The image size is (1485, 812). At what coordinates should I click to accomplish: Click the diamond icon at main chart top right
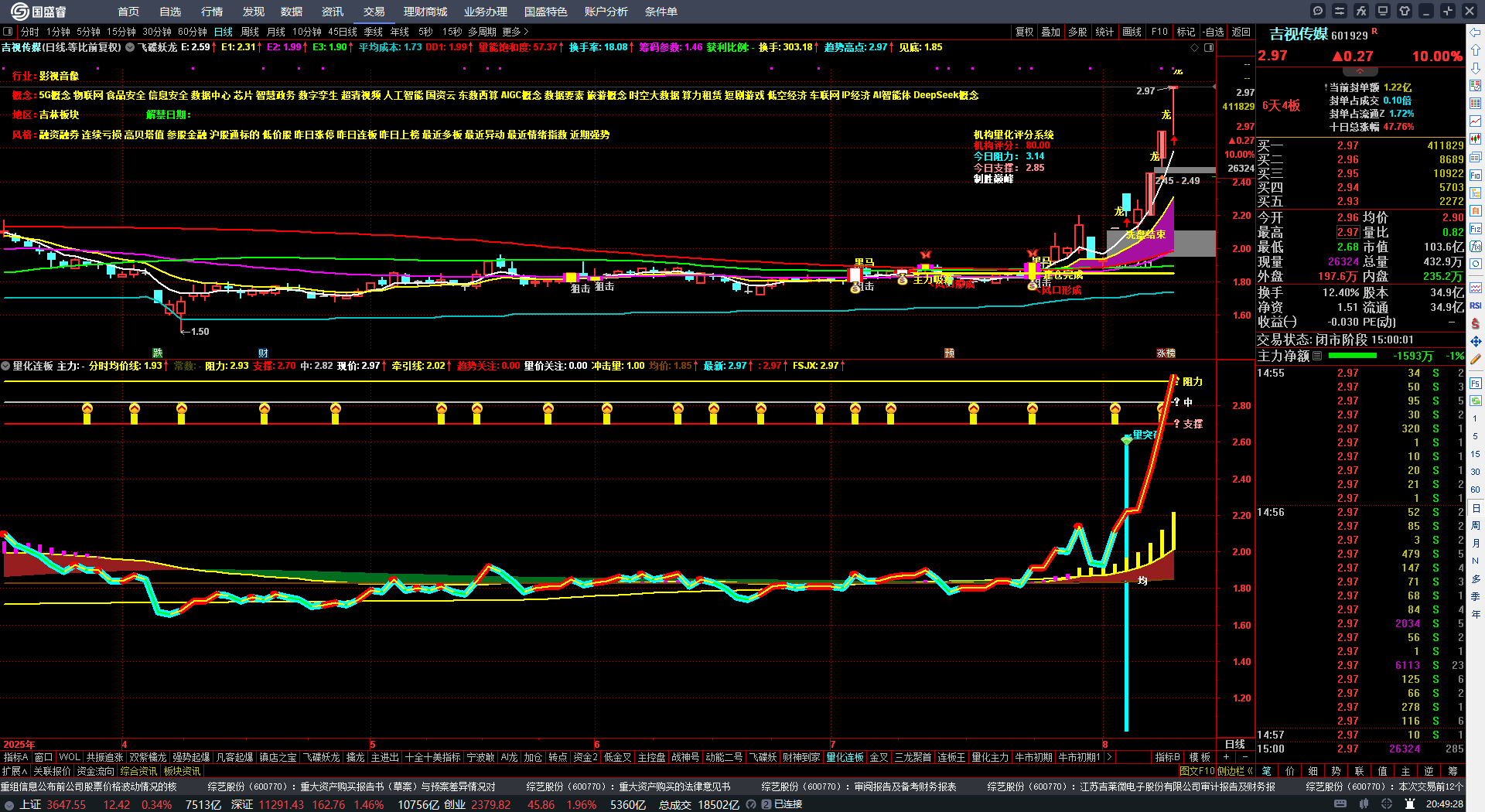[x=1195, y=47]
